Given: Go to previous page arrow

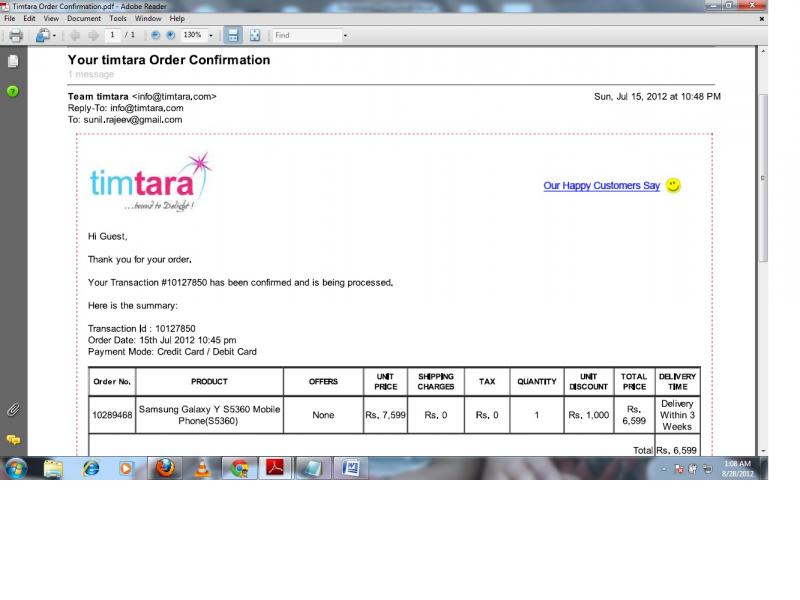Looking at the screenshot, I should click(x=75, y=35).
